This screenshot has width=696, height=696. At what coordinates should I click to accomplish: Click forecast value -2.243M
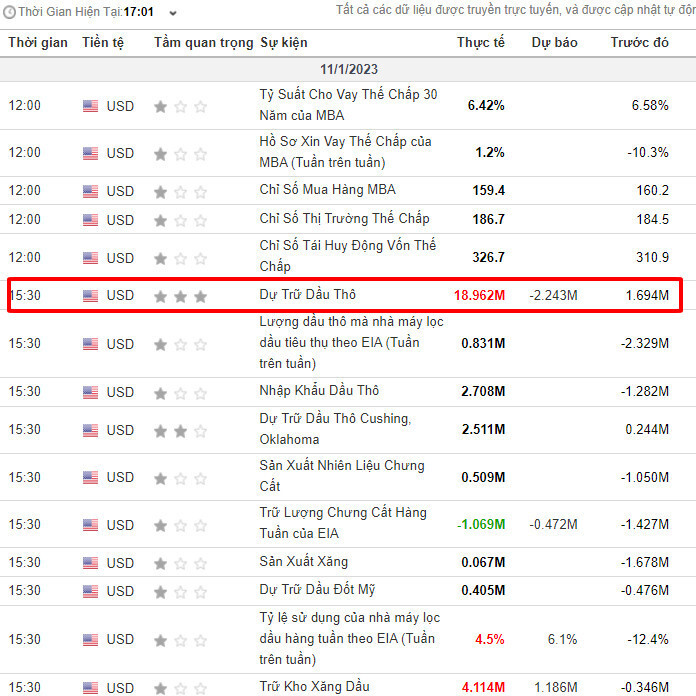pos(554,295)
